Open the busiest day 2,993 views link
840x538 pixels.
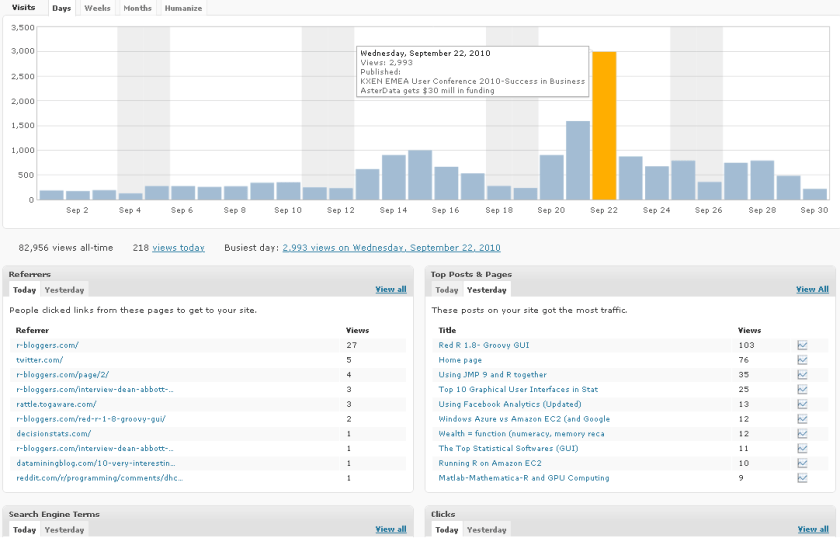[391, 248]
